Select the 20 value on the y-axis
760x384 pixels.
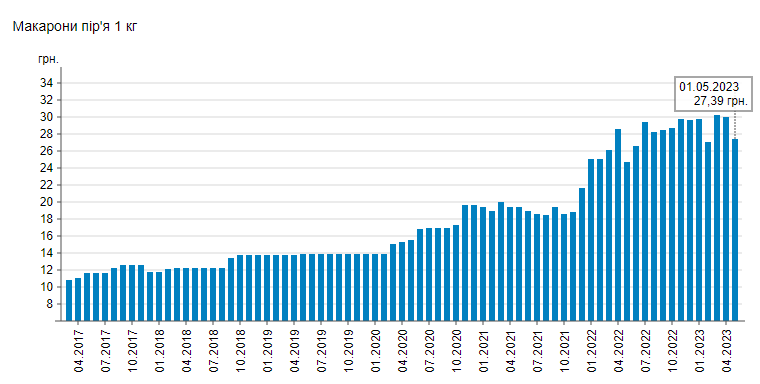(46, 202)
